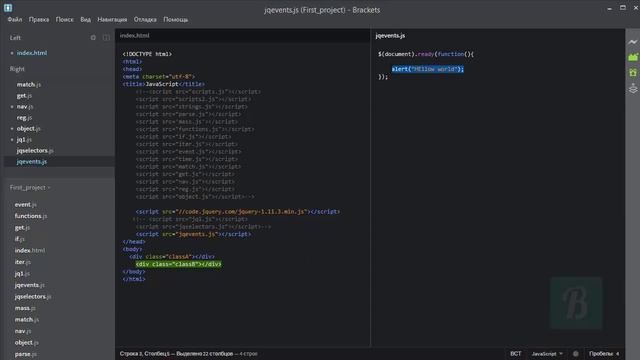Screen dimensions: 640x360
Task: Click the div class="classA" line
Action: tap(172, 257)
